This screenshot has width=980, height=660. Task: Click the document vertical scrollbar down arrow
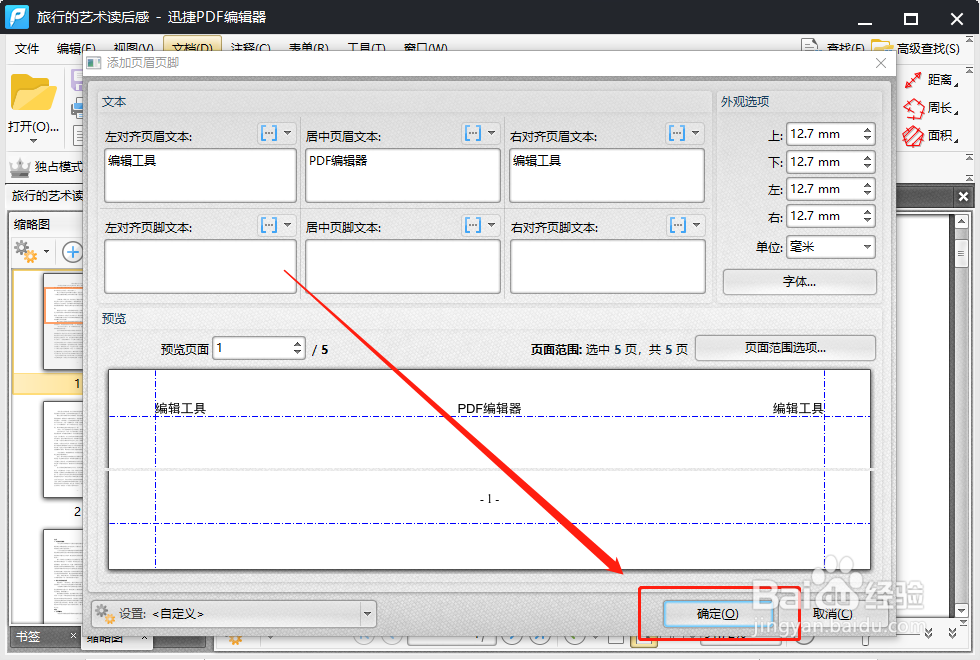pos(961,611)
